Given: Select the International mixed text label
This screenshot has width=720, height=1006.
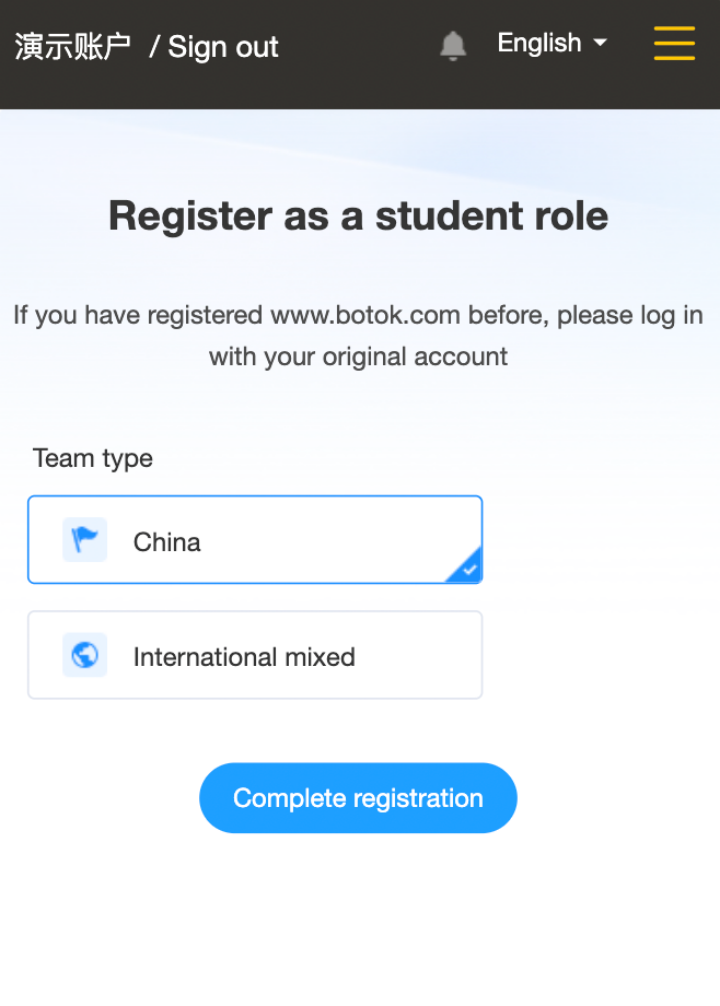Looking at the screenshot, I should [244, 657].
